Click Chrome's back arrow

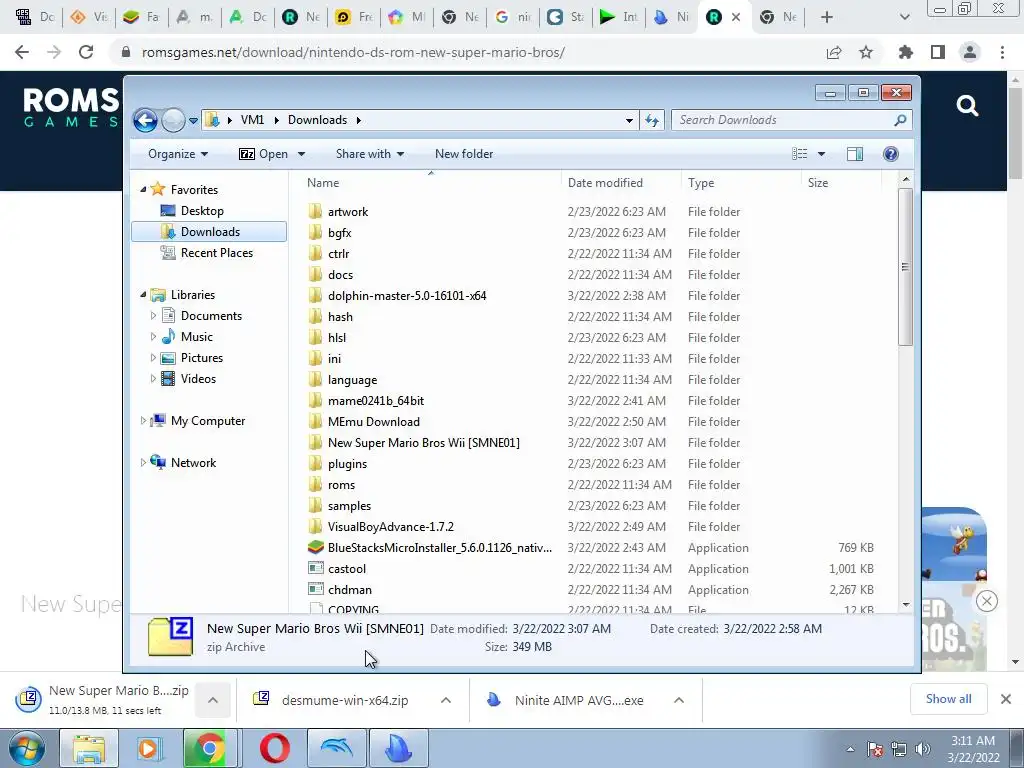pyautogui.click(x=22, y=52)
